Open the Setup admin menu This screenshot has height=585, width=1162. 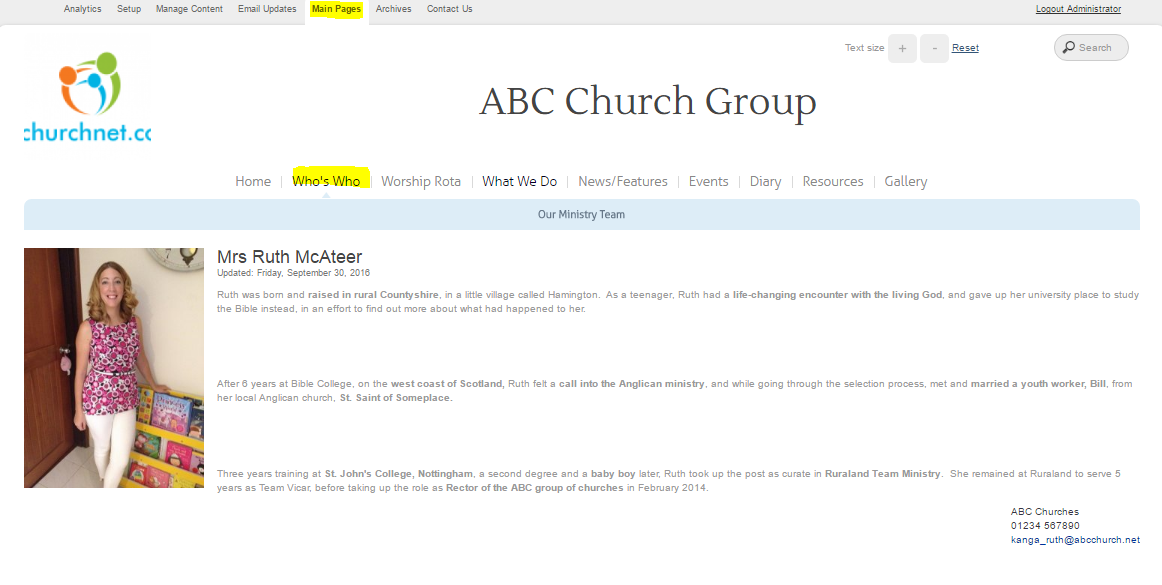[x=129, y=9]
